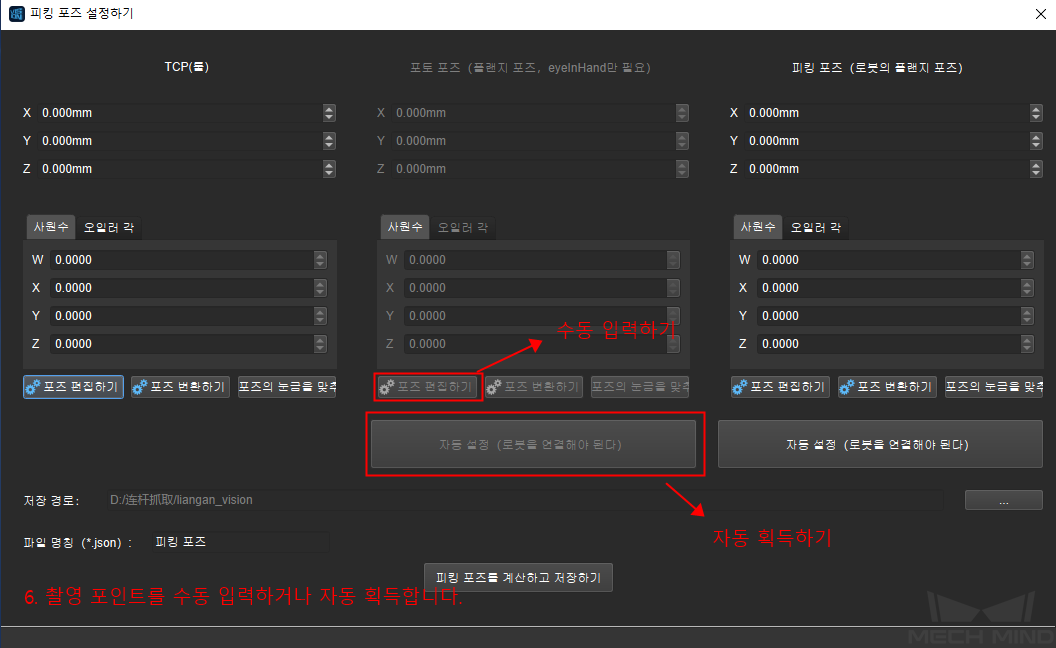The width and height of the screenshot is (1056, 648).
Task: Open 포즈 변환하기 under 피킹 포즈 column
Action: tap(888, 387)
